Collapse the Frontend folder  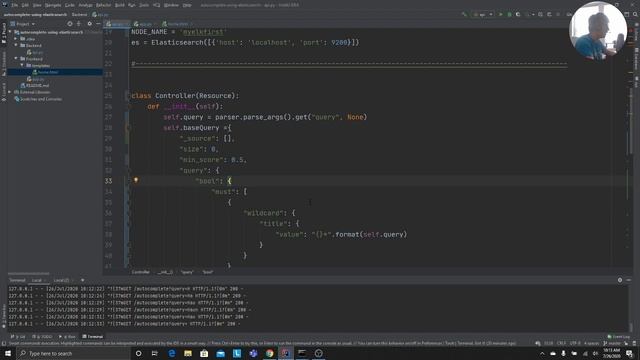pyautogui.click(x=16, y=59)
